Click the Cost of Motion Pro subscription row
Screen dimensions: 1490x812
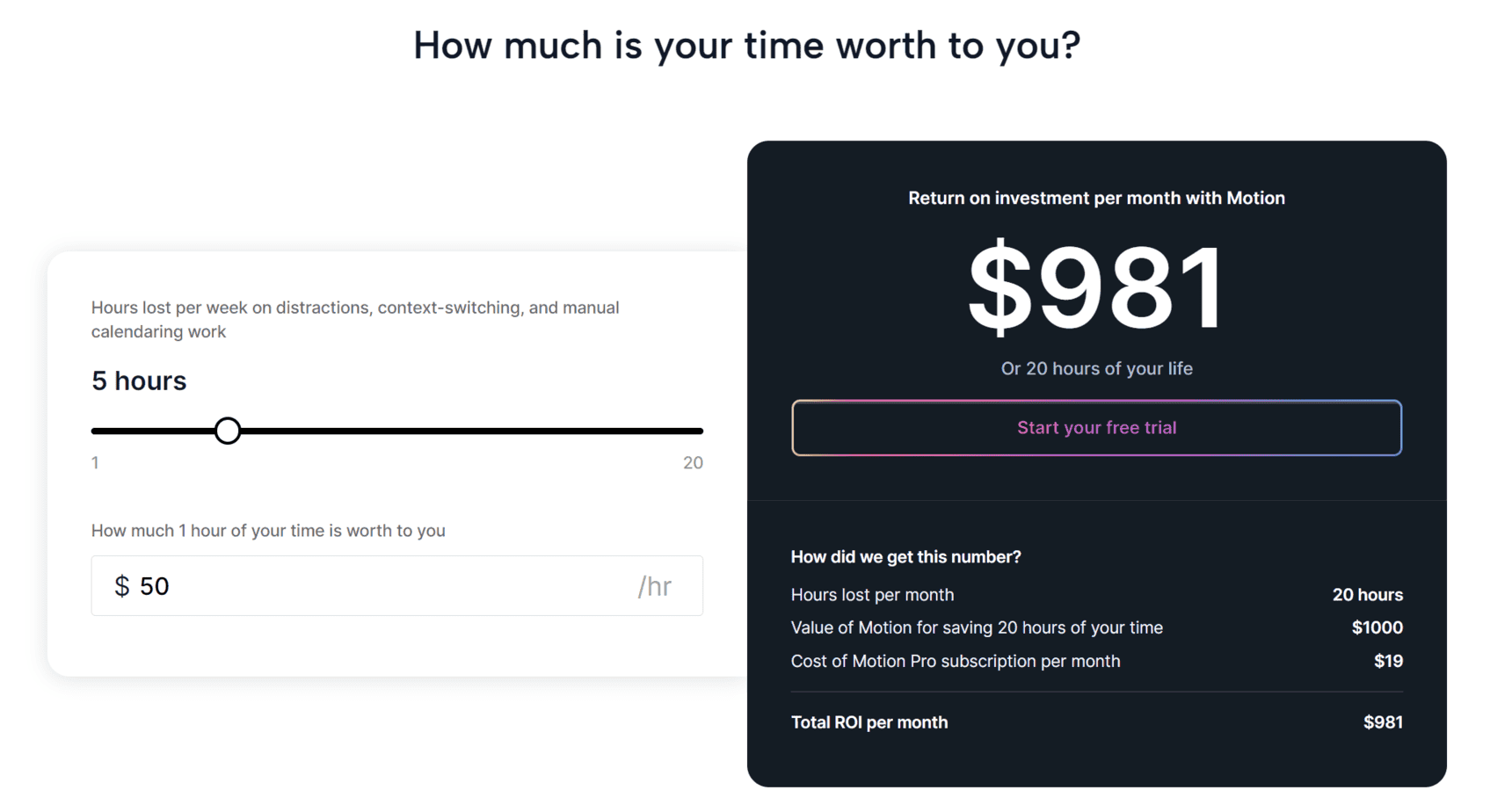[955, 661]
